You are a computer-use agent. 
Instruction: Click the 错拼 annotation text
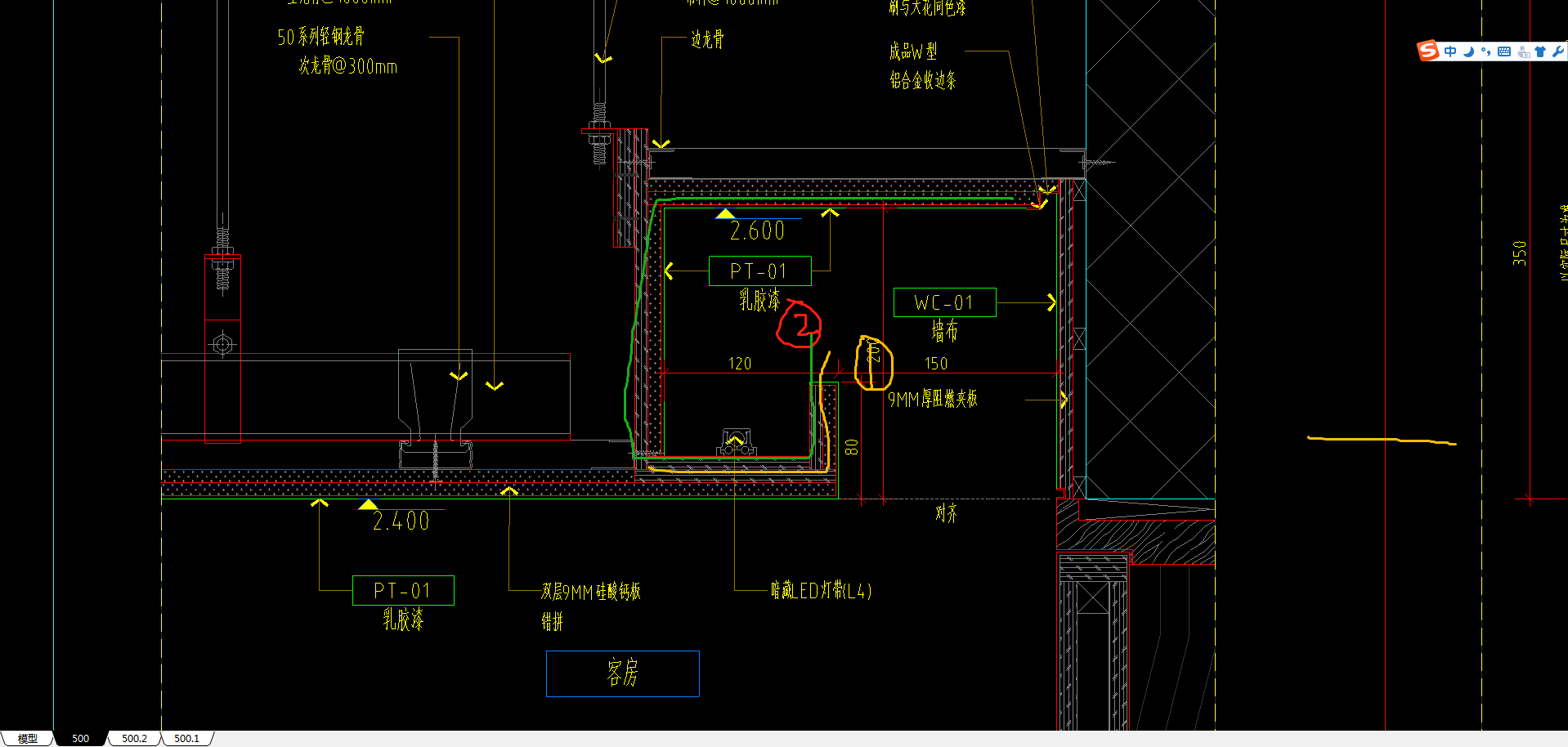pos(553,622)
